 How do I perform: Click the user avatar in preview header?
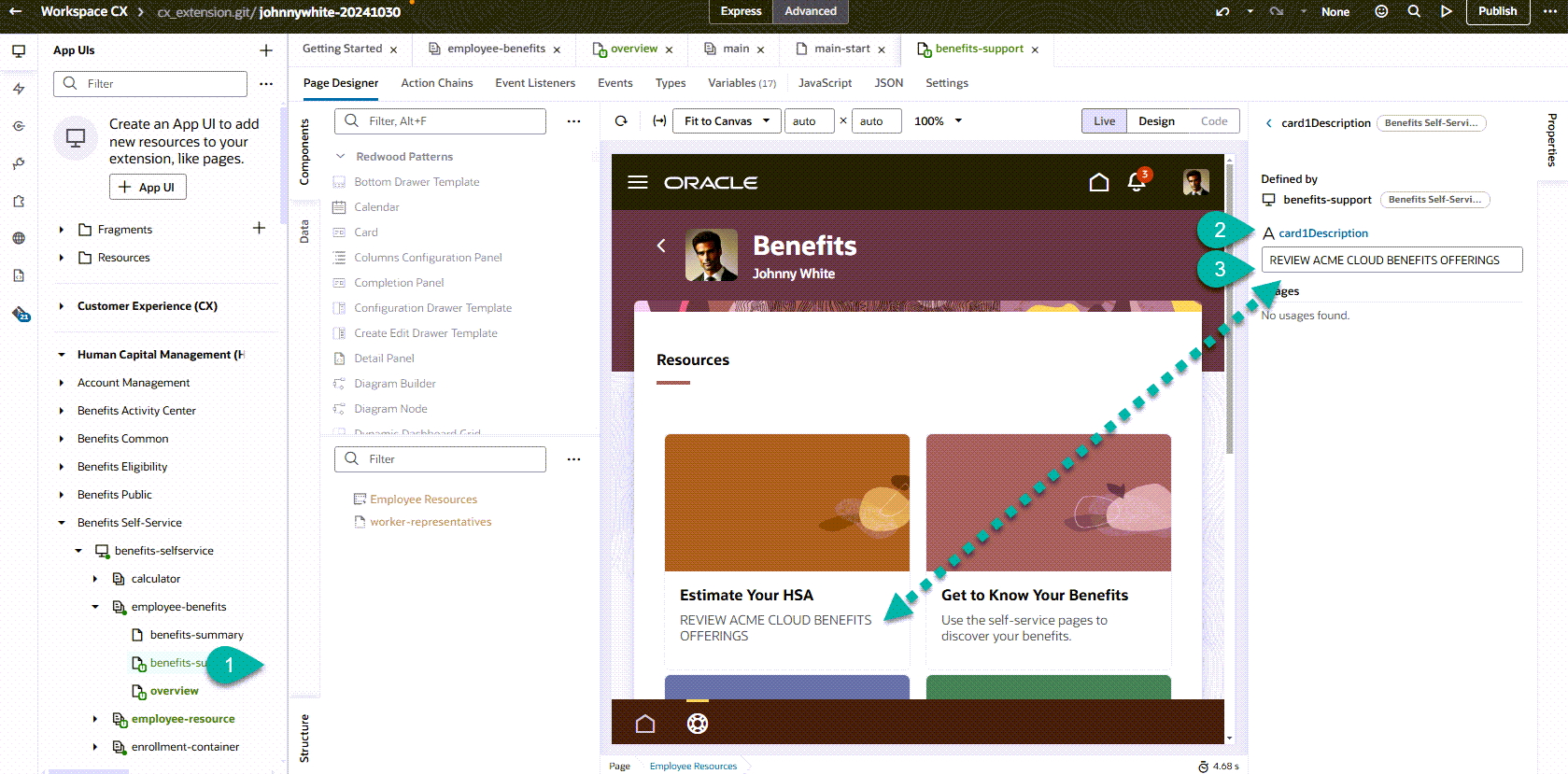click(x=1195, y=182)
